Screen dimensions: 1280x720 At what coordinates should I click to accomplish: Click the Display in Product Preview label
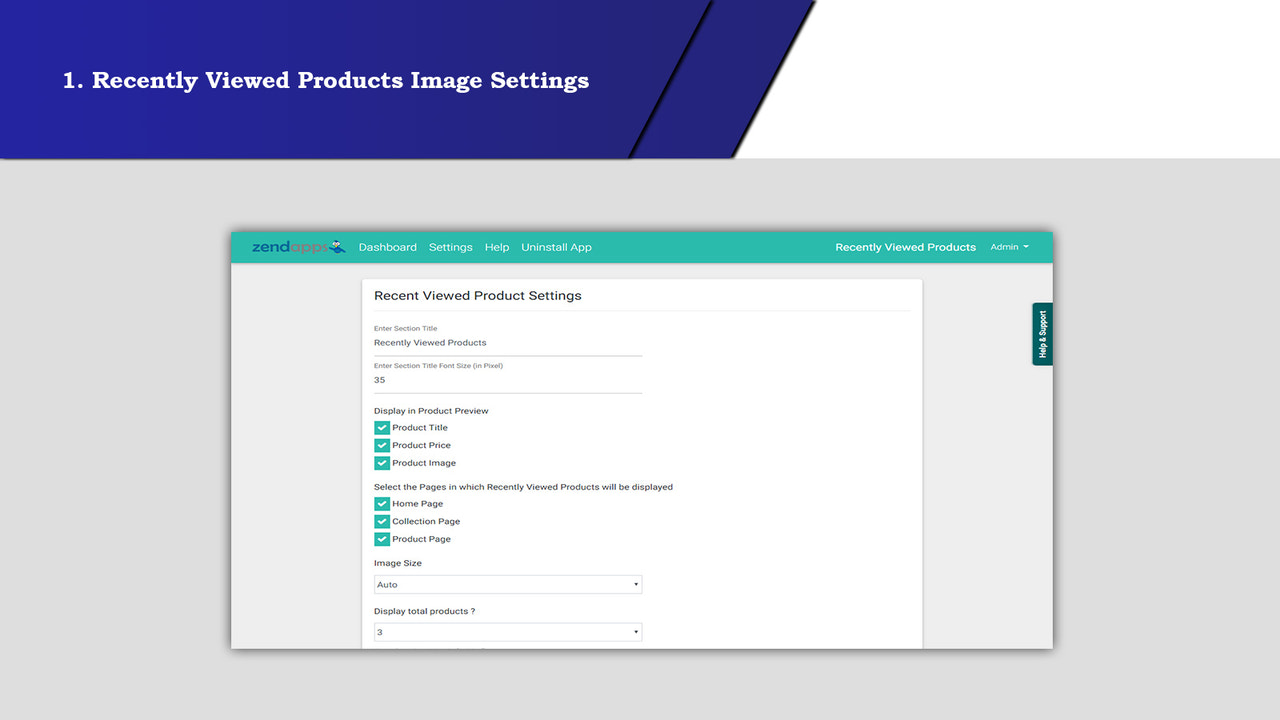[x=431, y=410]
